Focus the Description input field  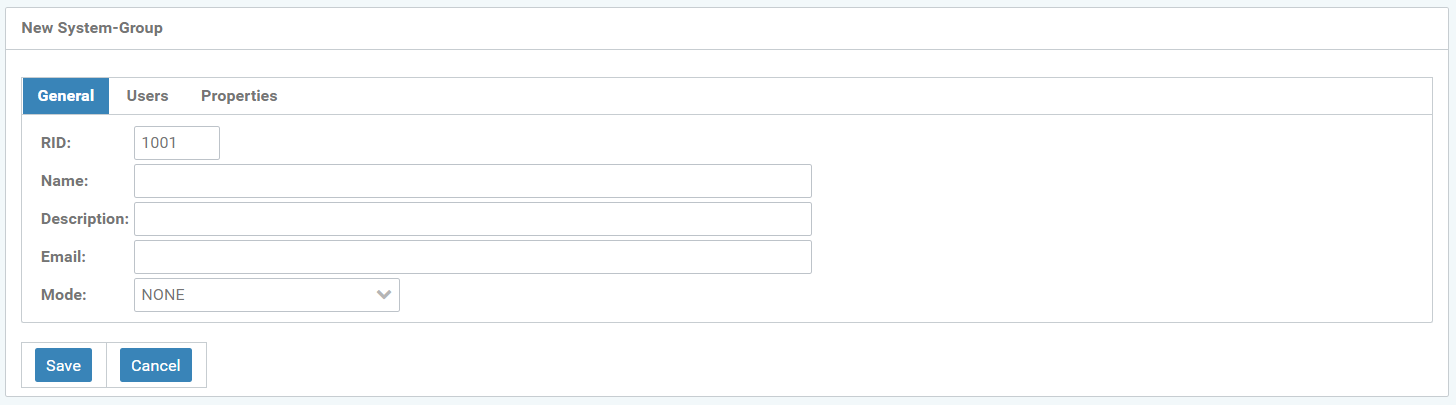[x=472, y=219]
